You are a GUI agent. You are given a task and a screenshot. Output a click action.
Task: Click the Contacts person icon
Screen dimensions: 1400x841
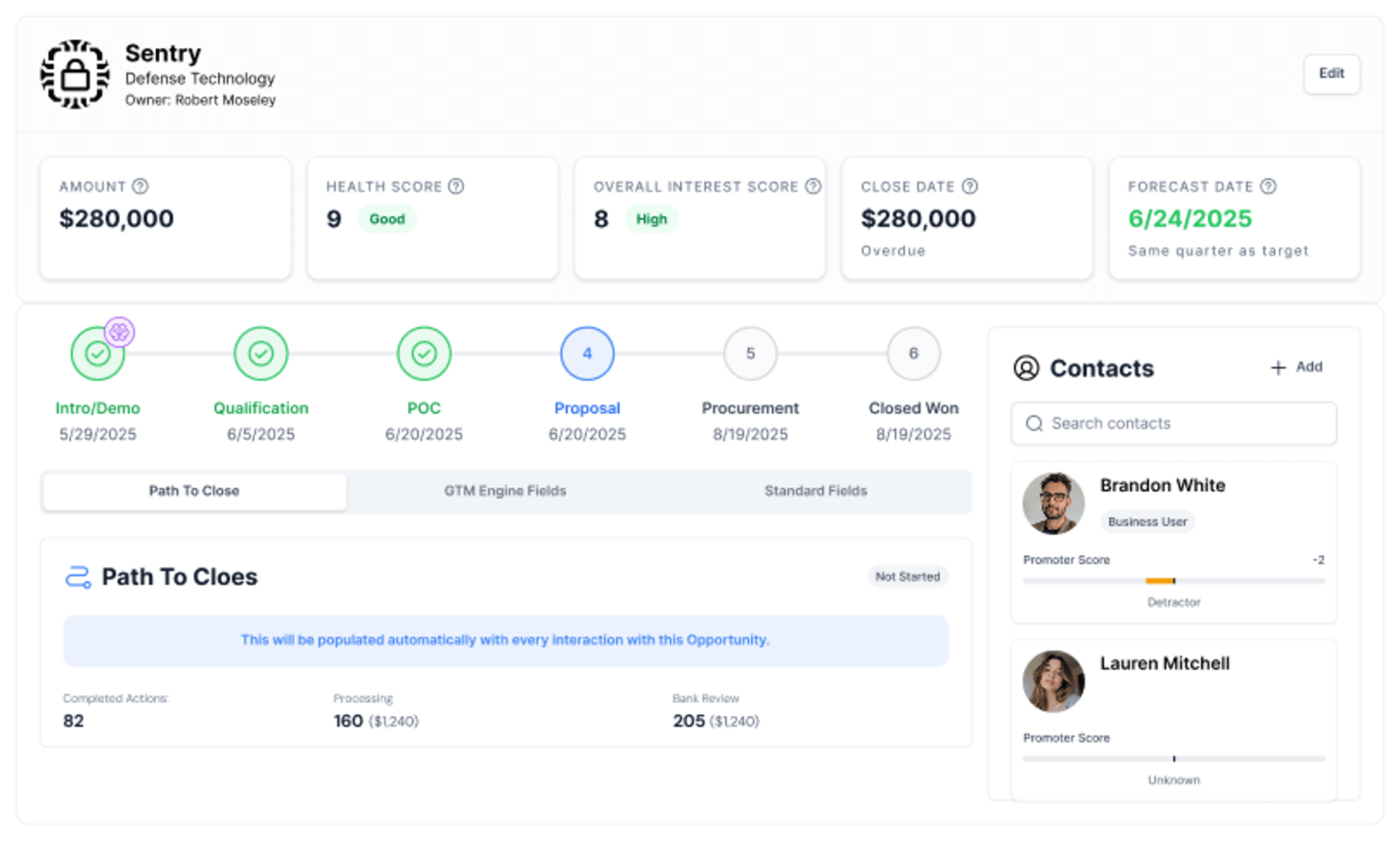coord(1026,368)
